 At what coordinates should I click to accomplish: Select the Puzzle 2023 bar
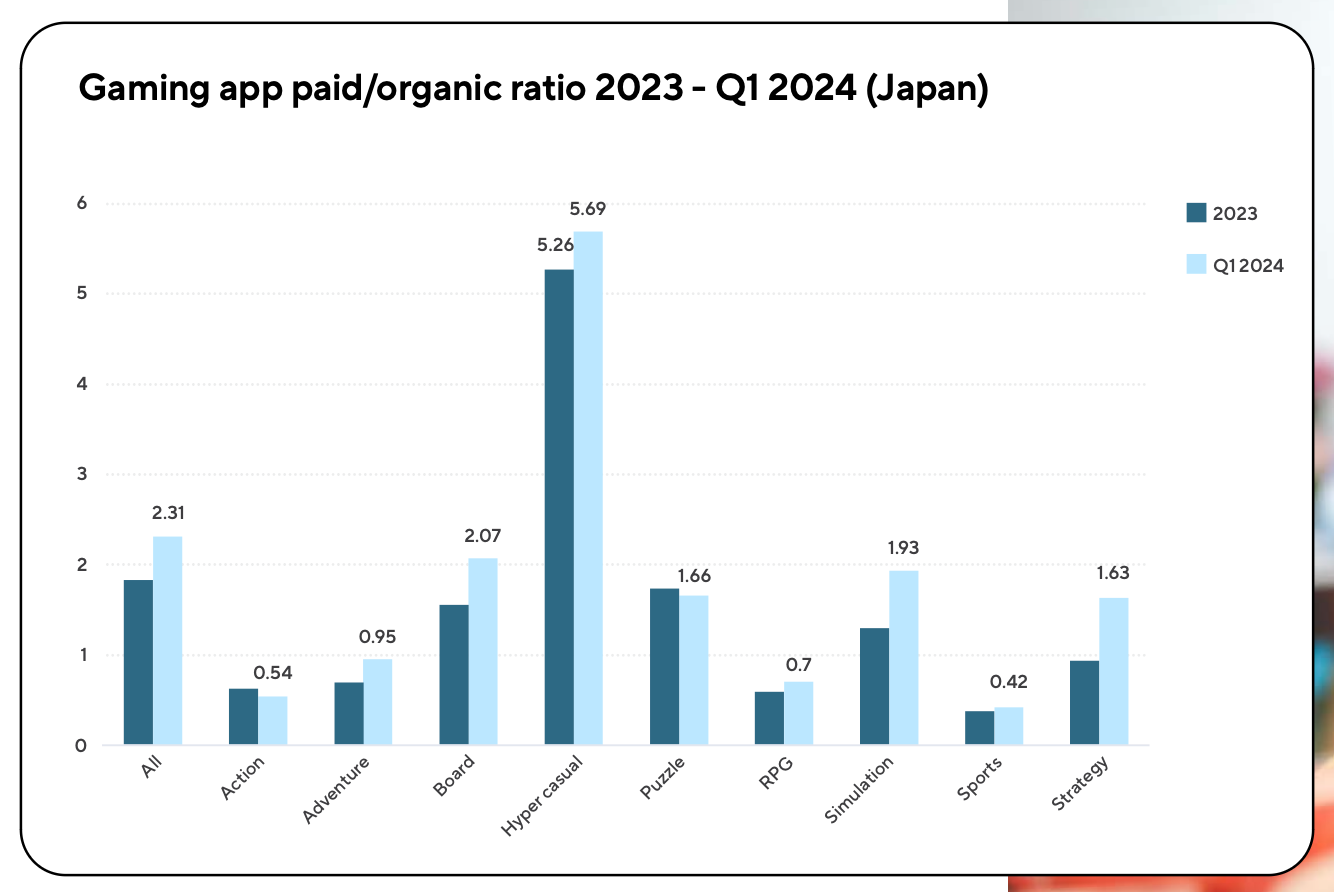664,667
